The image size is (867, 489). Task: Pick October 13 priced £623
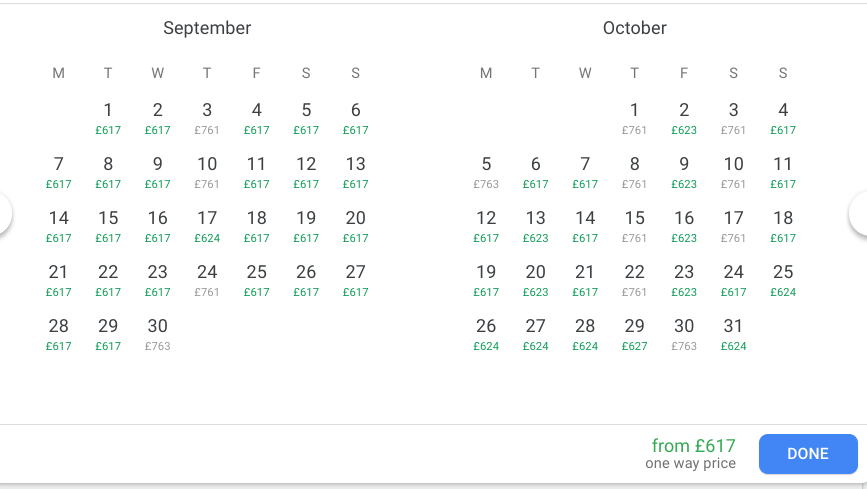[536, 225]
